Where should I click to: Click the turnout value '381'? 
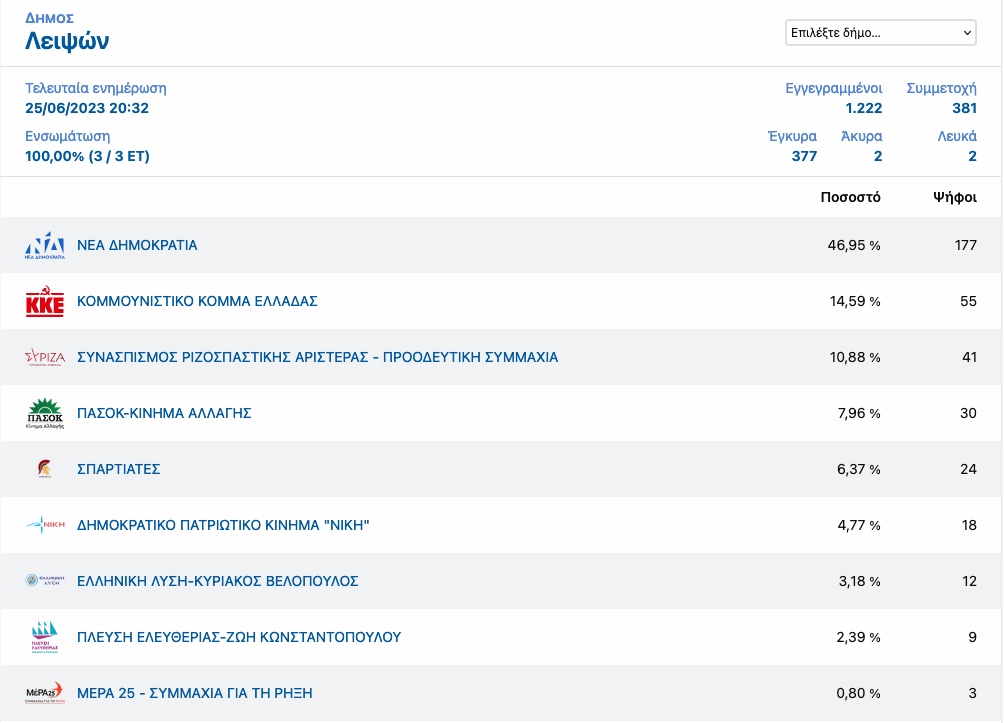coord(964,108)
